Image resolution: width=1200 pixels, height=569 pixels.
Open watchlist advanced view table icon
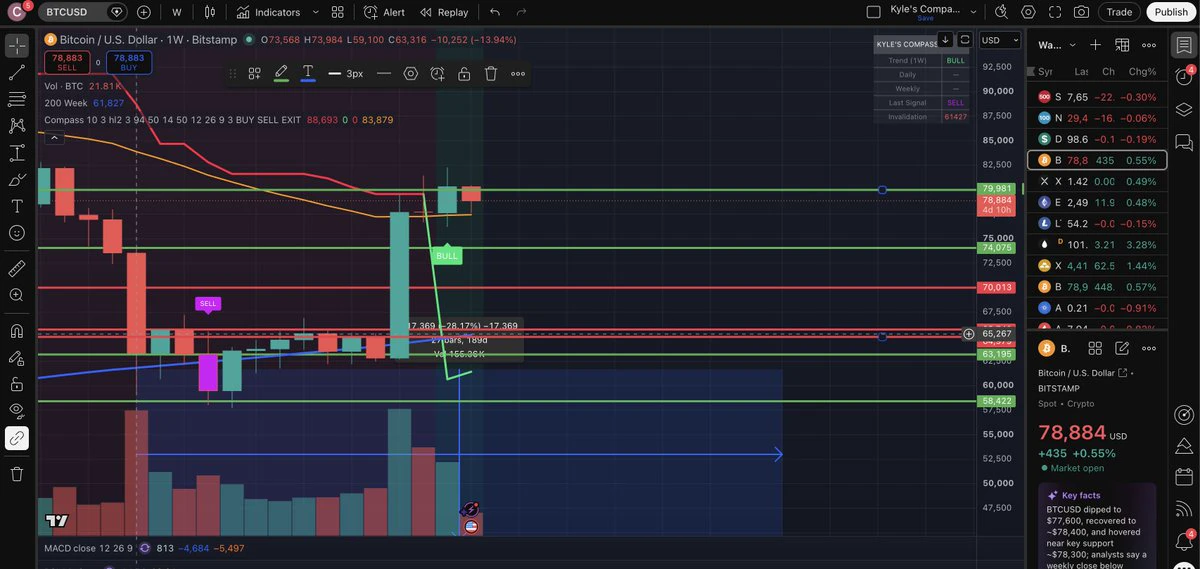(x=1122, y=45)
